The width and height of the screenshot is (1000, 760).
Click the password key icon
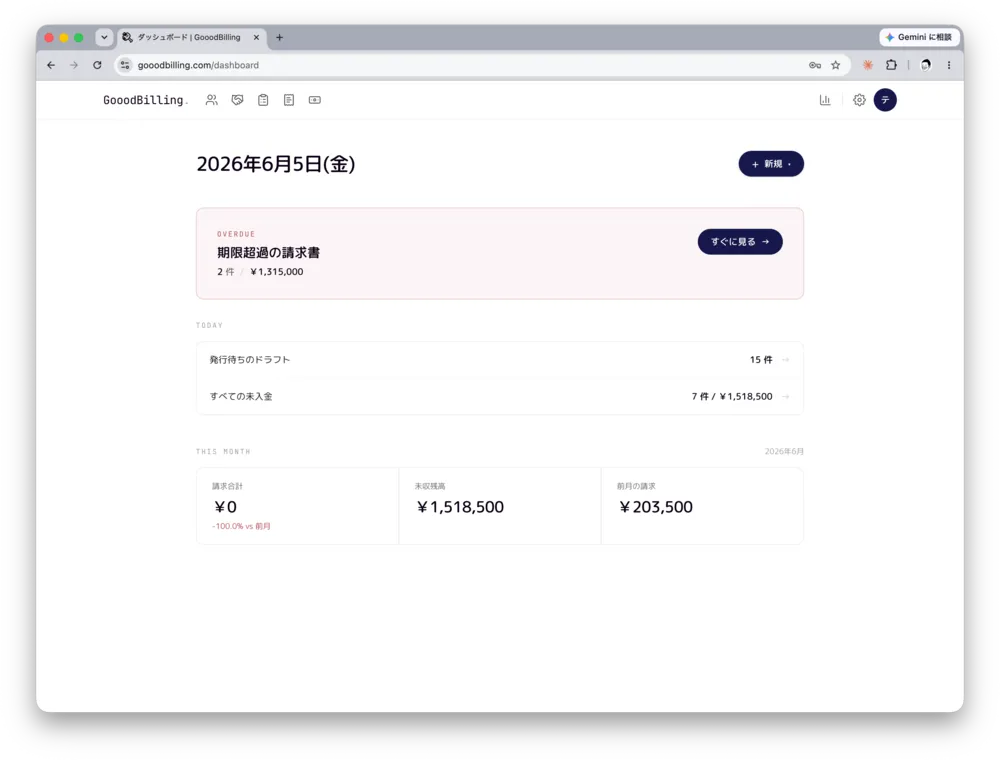pyautogui.click(x=815, y=65)
